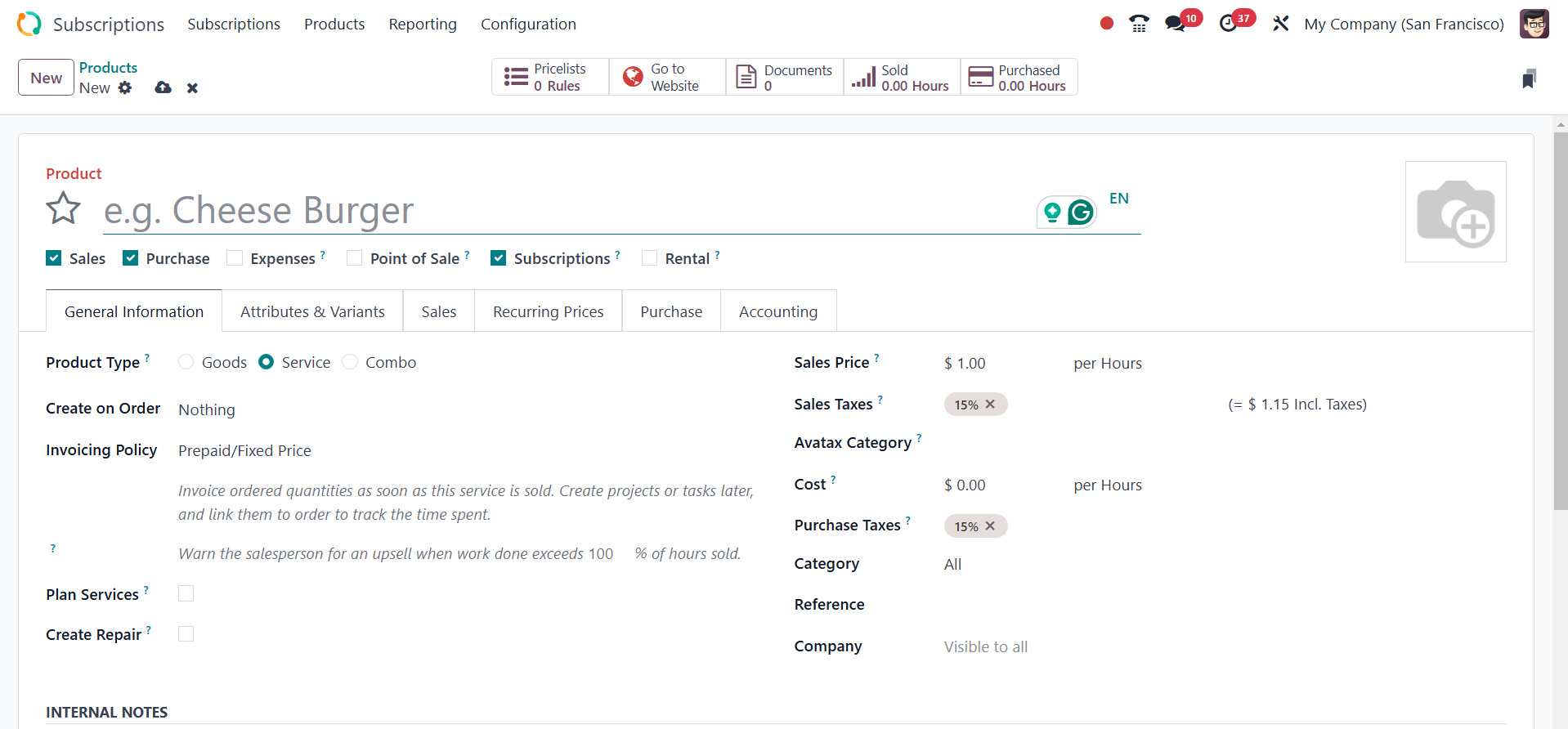Screen dimensions: 1568x729
Task: Select the Goods product type
Action: pos(186,362)
